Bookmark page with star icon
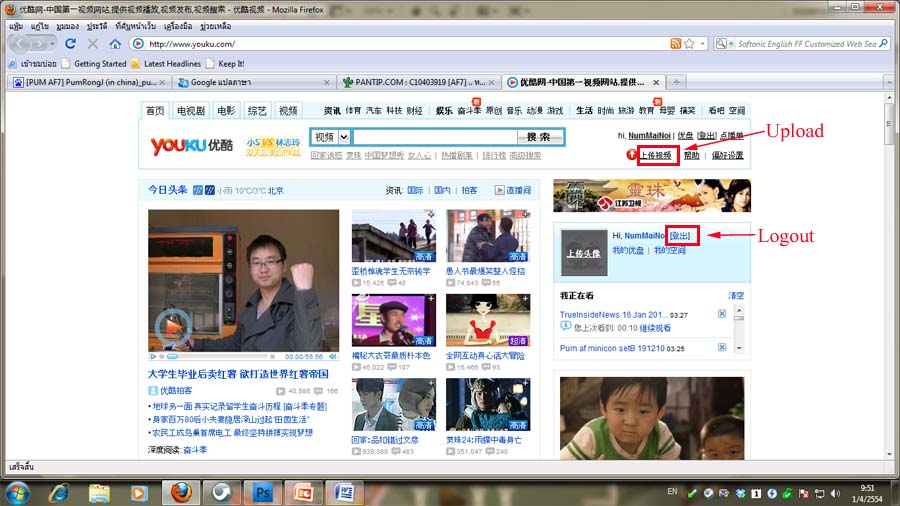This screenshot has width=900, height=506. tap(689, 44)
